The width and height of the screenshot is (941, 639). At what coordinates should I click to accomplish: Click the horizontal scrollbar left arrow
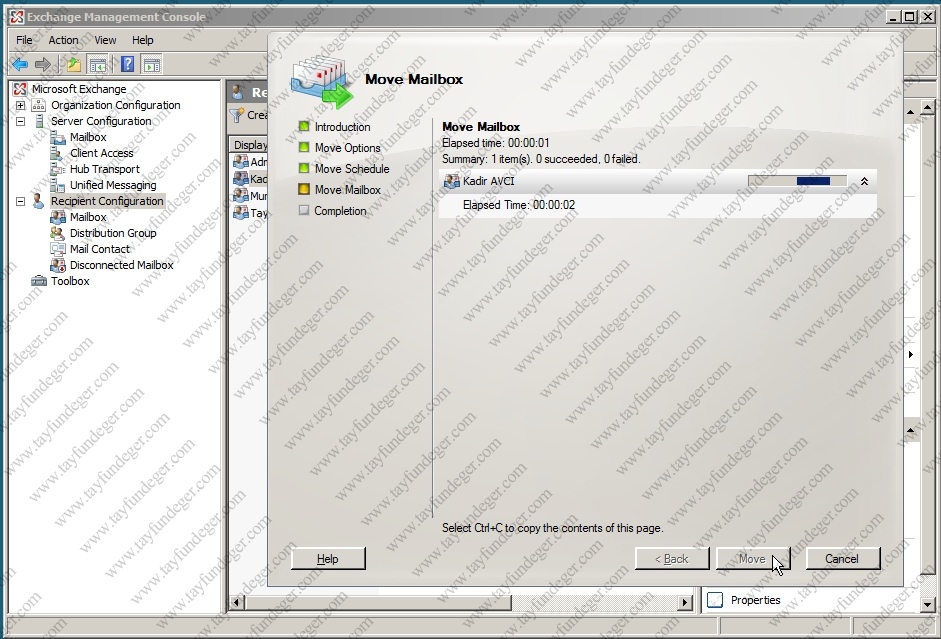click(237, 602)
